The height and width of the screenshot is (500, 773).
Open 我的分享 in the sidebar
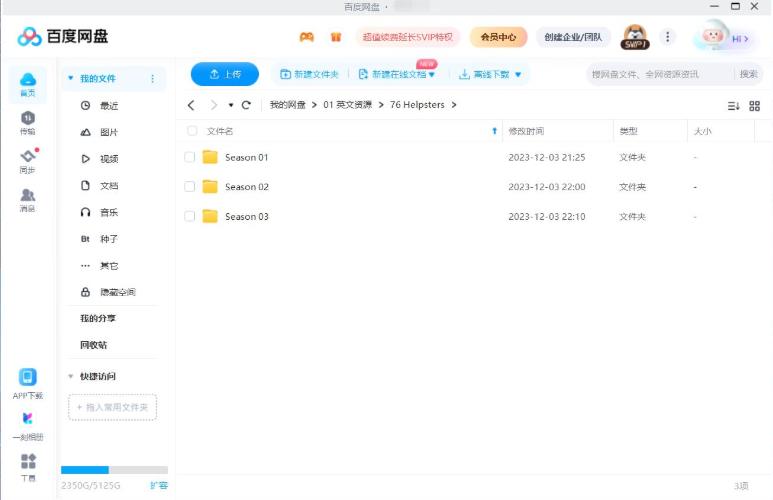[98, 319]
